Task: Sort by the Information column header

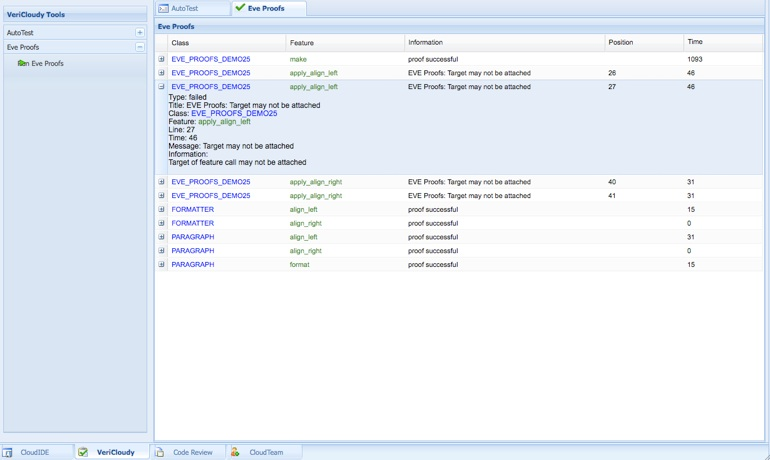Action: point(504,43)
